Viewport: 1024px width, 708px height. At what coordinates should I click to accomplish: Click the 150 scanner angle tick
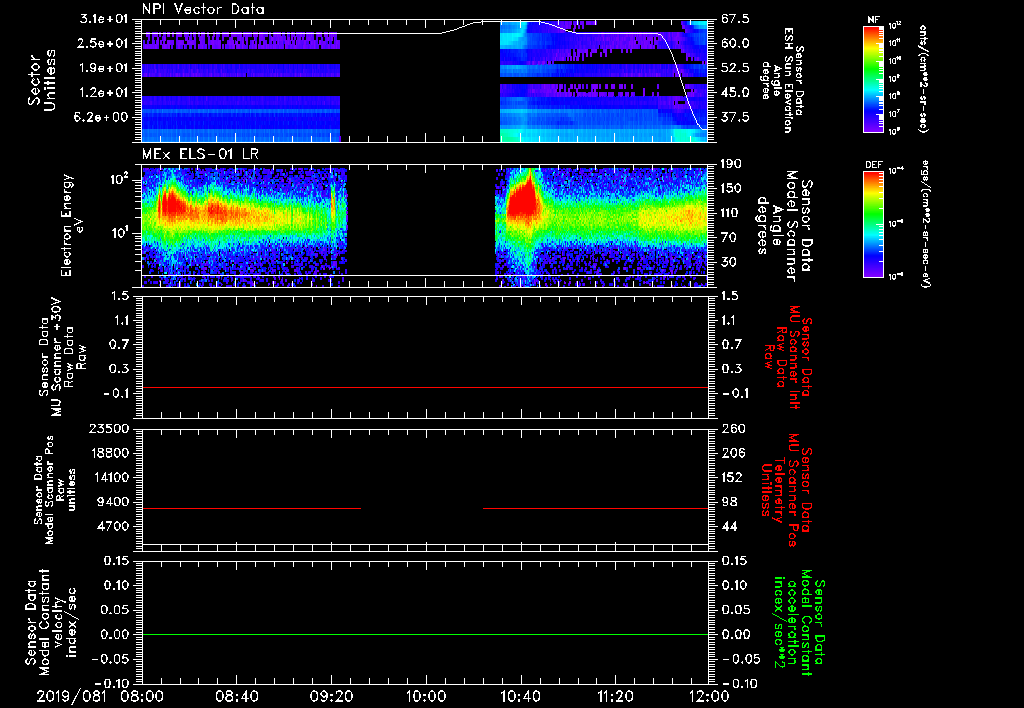click(x=731, y=188)
